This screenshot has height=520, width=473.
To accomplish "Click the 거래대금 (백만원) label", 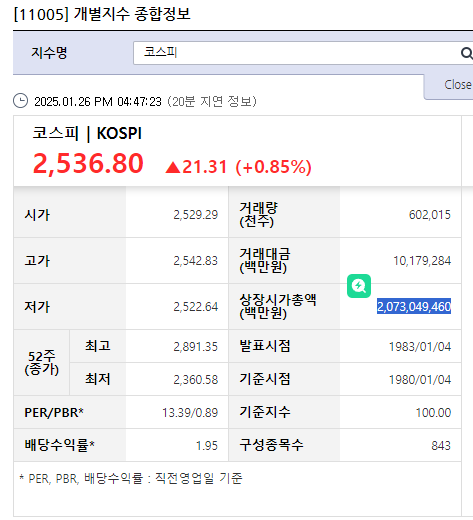I will [x=265, y=260].
